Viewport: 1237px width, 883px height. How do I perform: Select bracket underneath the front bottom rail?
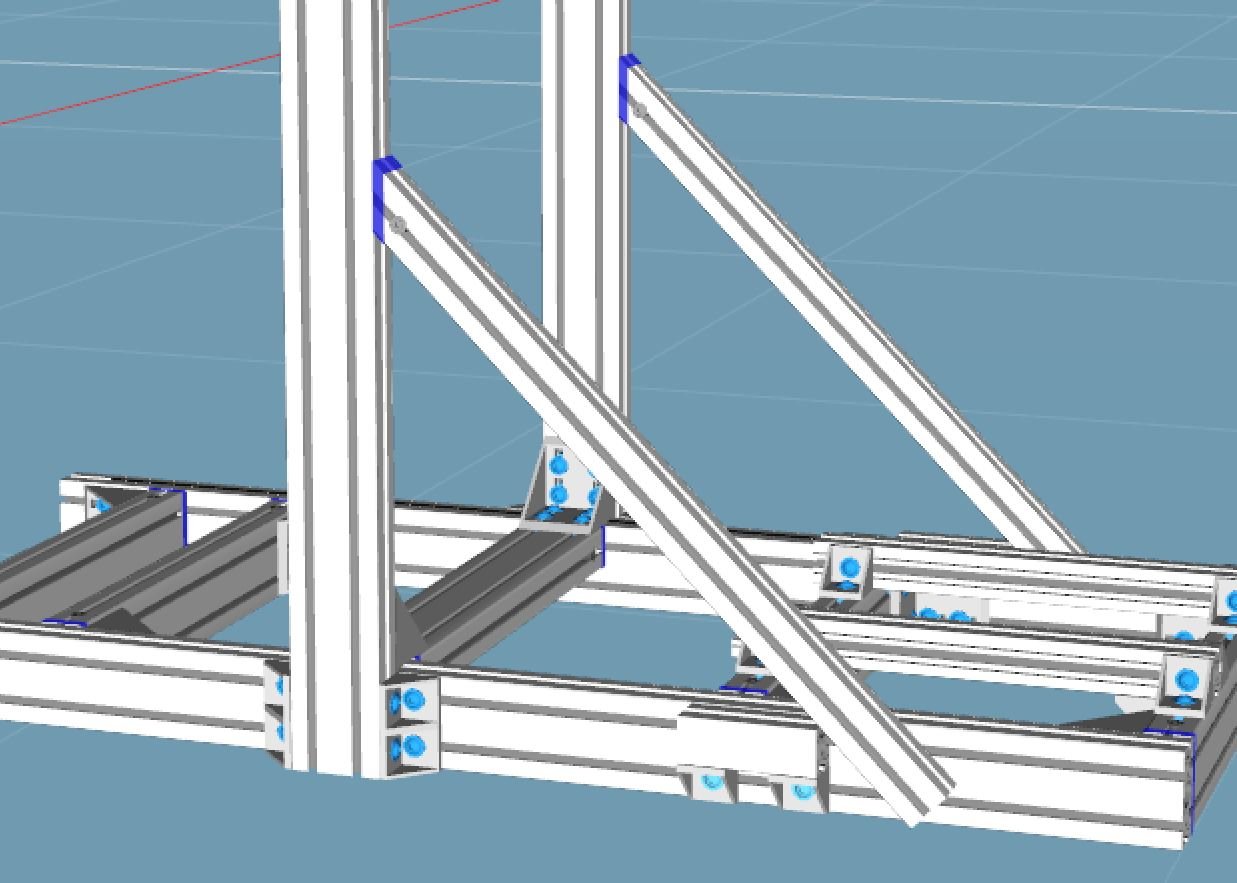(x=712, y=782)
